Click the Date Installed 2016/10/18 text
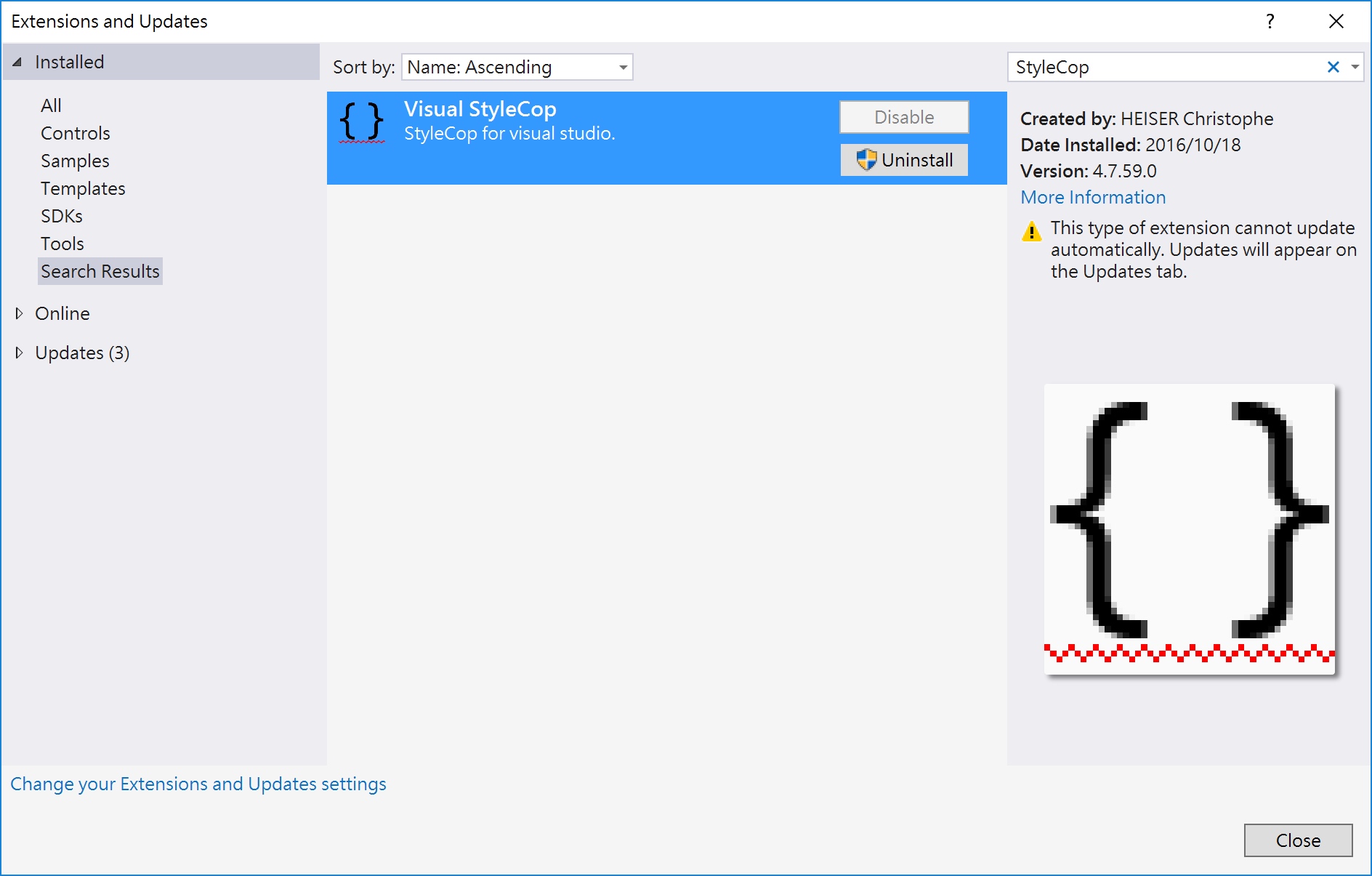Image resolution: width=1372 pixels, height=876 pixels. click(x=1131, y=145)
